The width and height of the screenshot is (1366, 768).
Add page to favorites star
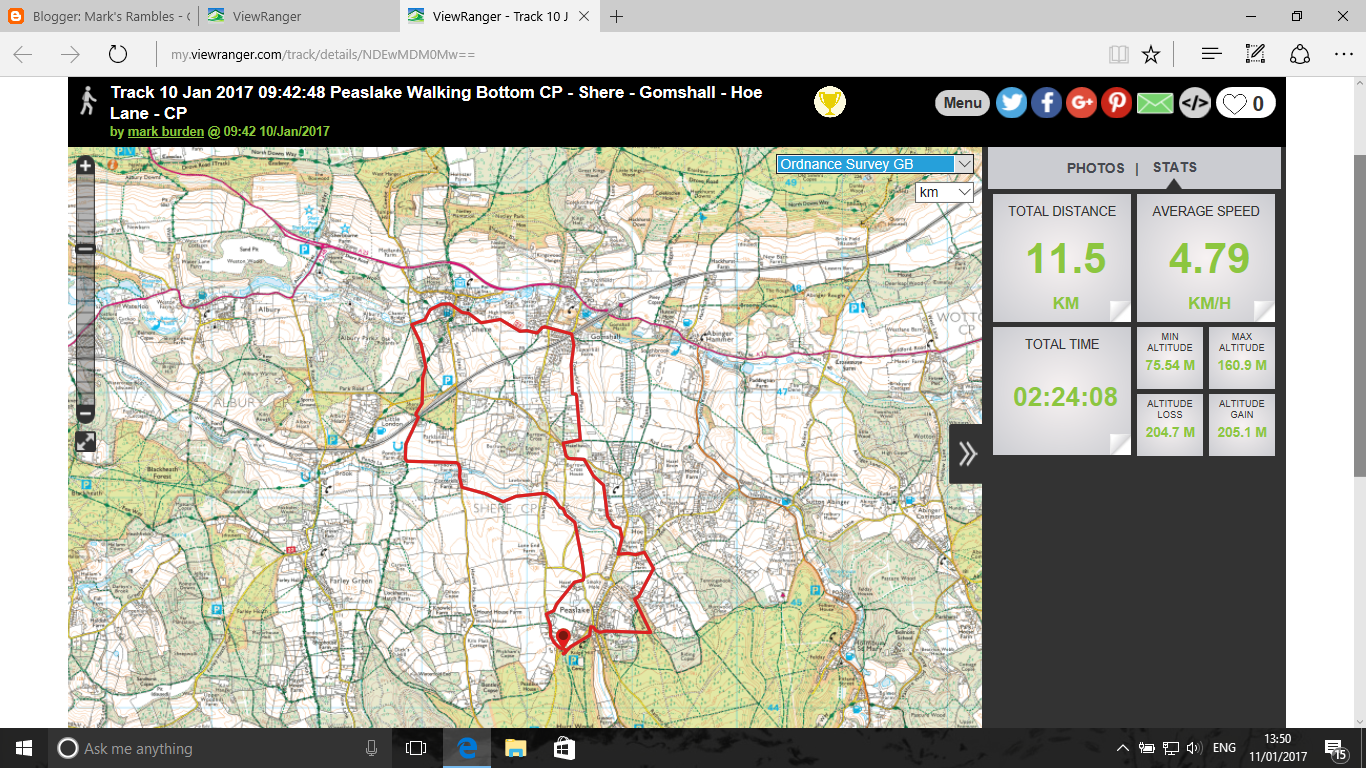coord(1151,54)
